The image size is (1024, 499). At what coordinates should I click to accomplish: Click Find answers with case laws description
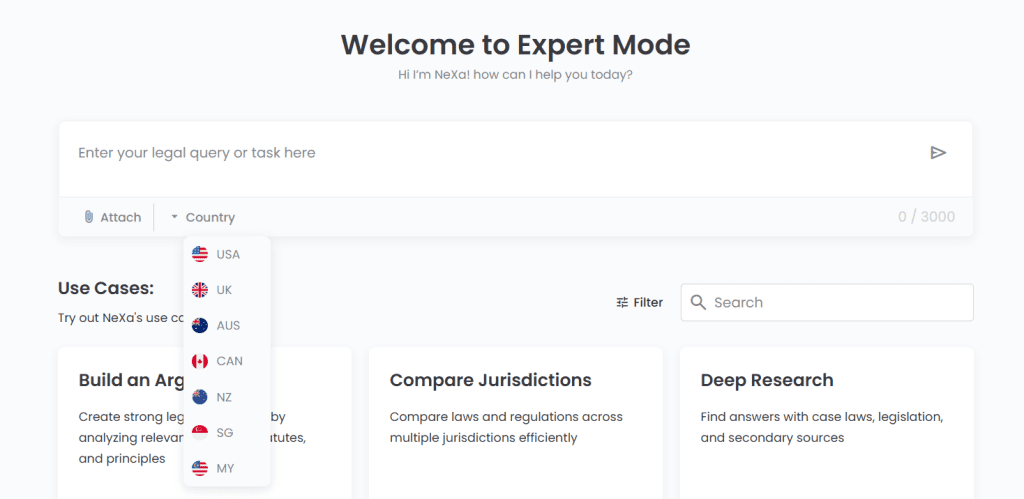[822, 427]
